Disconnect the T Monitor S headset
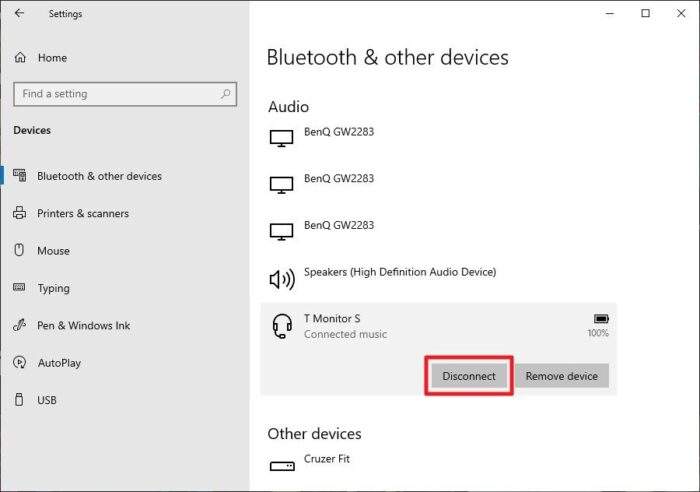 [469, 376]
